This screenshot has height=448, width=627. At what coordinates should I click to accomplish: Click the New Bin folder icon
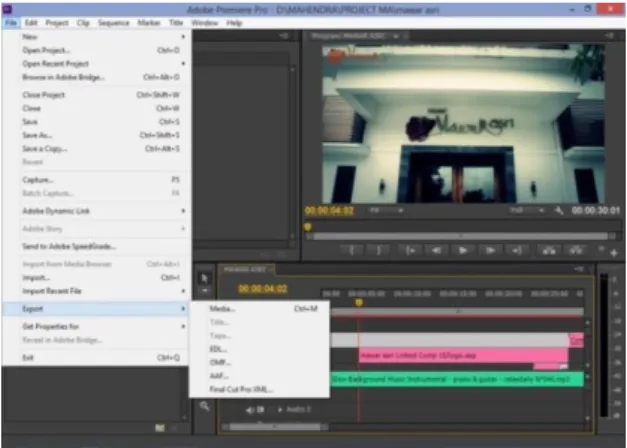[160, 428]
